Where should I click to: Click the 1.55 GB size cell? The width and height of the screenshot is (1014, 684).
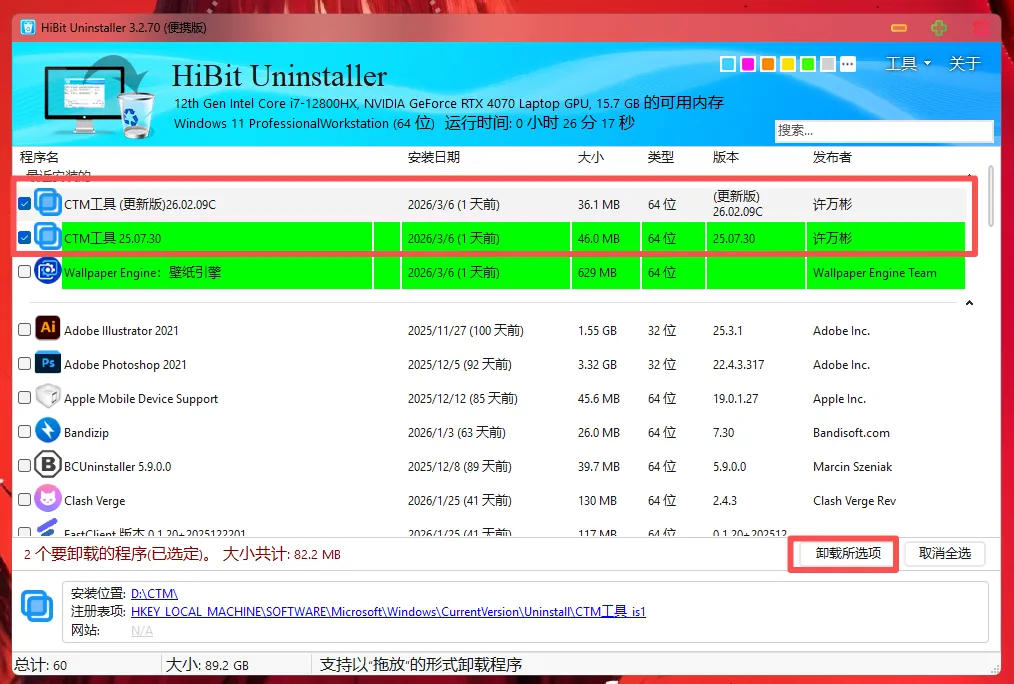(x=597, y=330)
